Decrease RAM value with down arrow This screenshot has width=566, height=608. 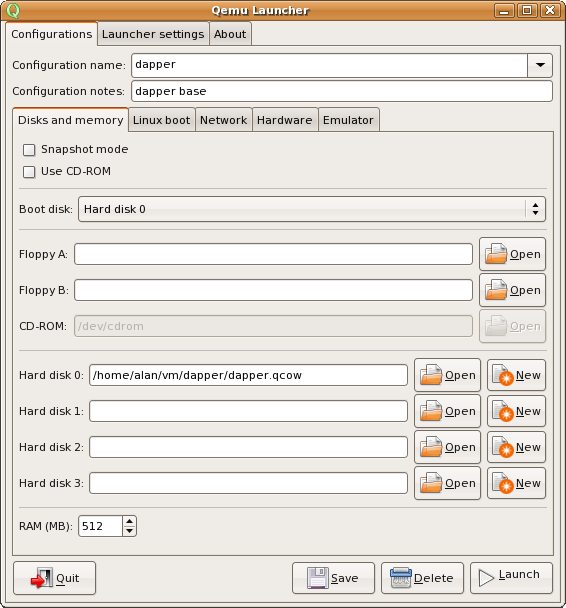tap(129, 531)
